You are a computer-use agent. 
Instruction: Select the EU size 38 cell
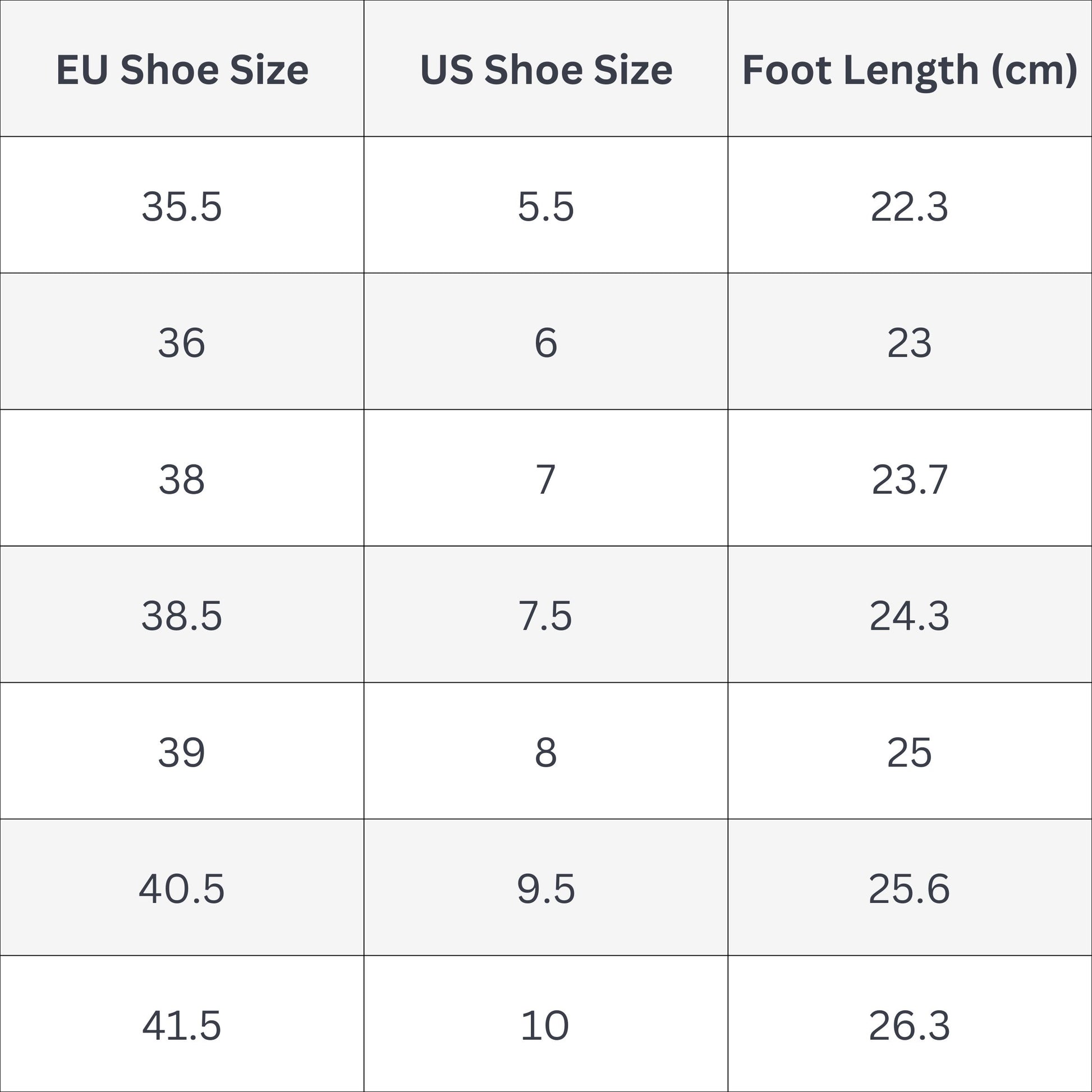(182, 480)
